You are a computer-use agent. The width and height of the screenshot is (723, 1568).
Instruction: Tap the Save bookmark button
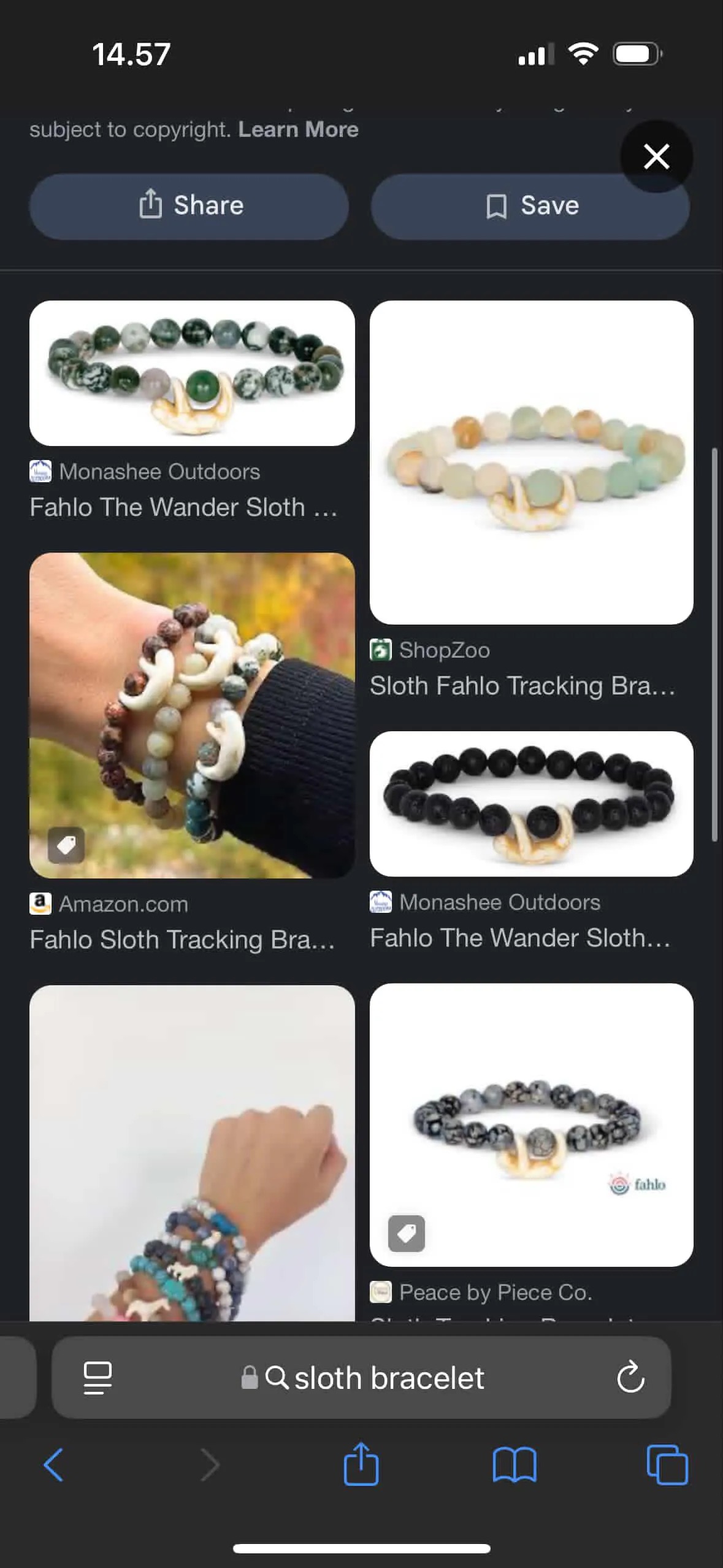(x=530, y=206)
